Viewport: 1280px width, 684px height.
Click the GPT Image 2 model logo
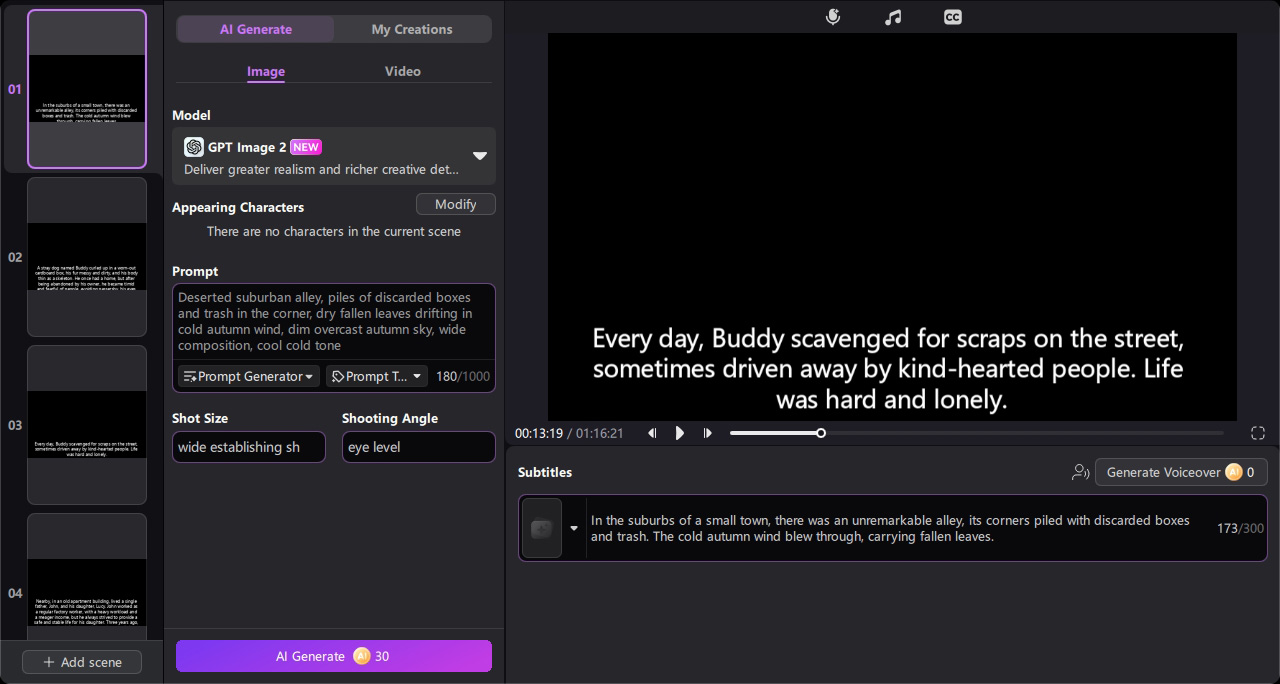click(x=194, y=147)
